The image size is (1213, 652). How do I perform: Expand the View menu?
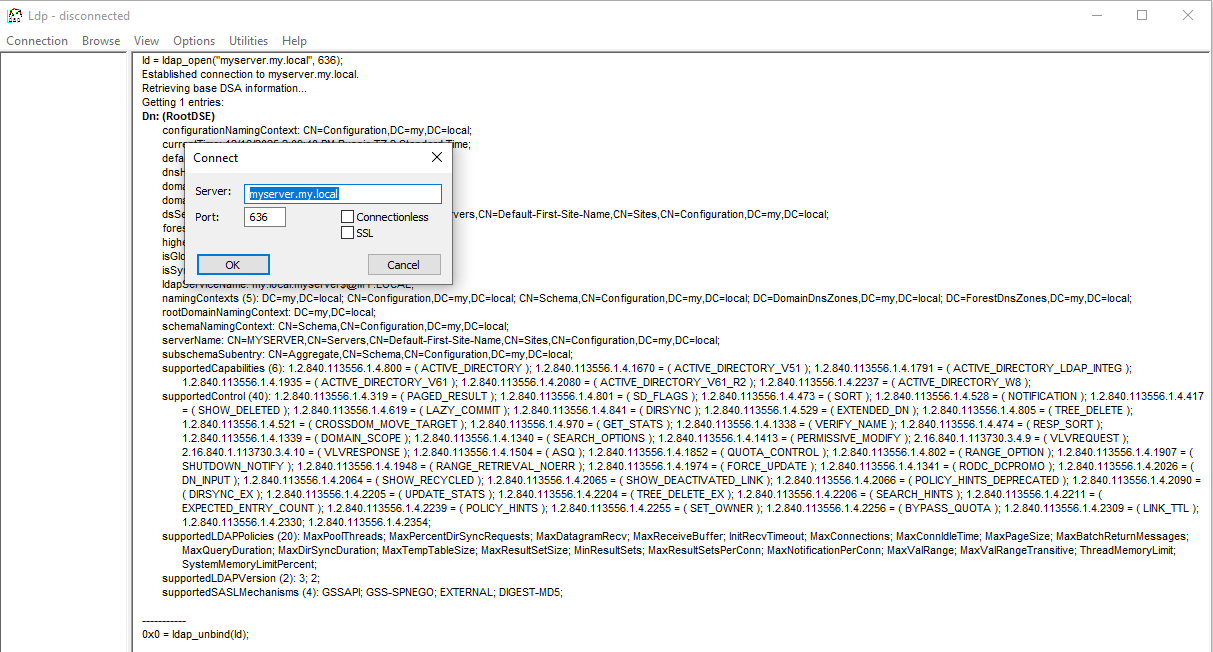[146, 41]
